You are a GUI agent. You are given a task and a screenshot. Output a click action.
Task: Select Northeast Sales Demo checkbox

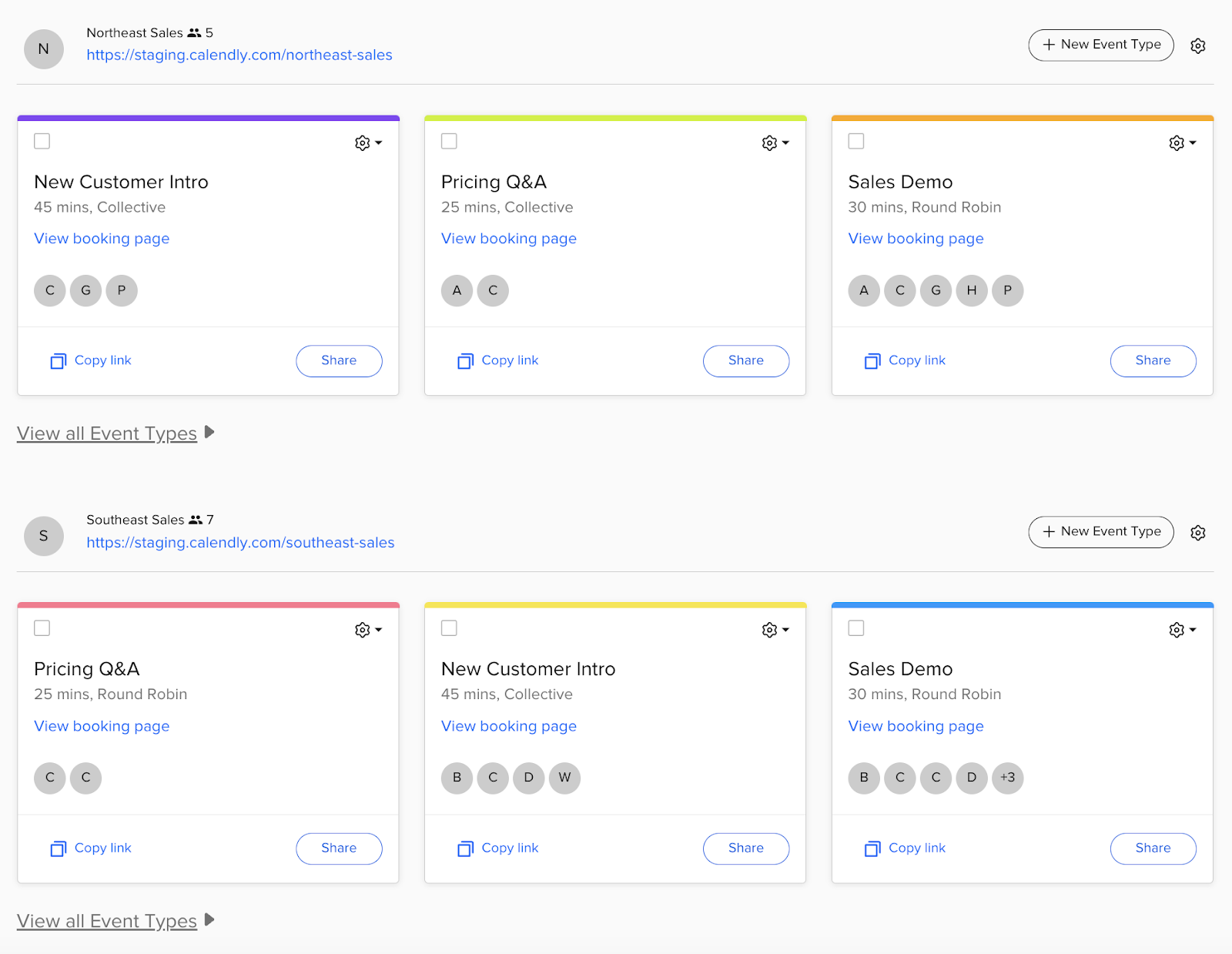click(x=856, y=141)
